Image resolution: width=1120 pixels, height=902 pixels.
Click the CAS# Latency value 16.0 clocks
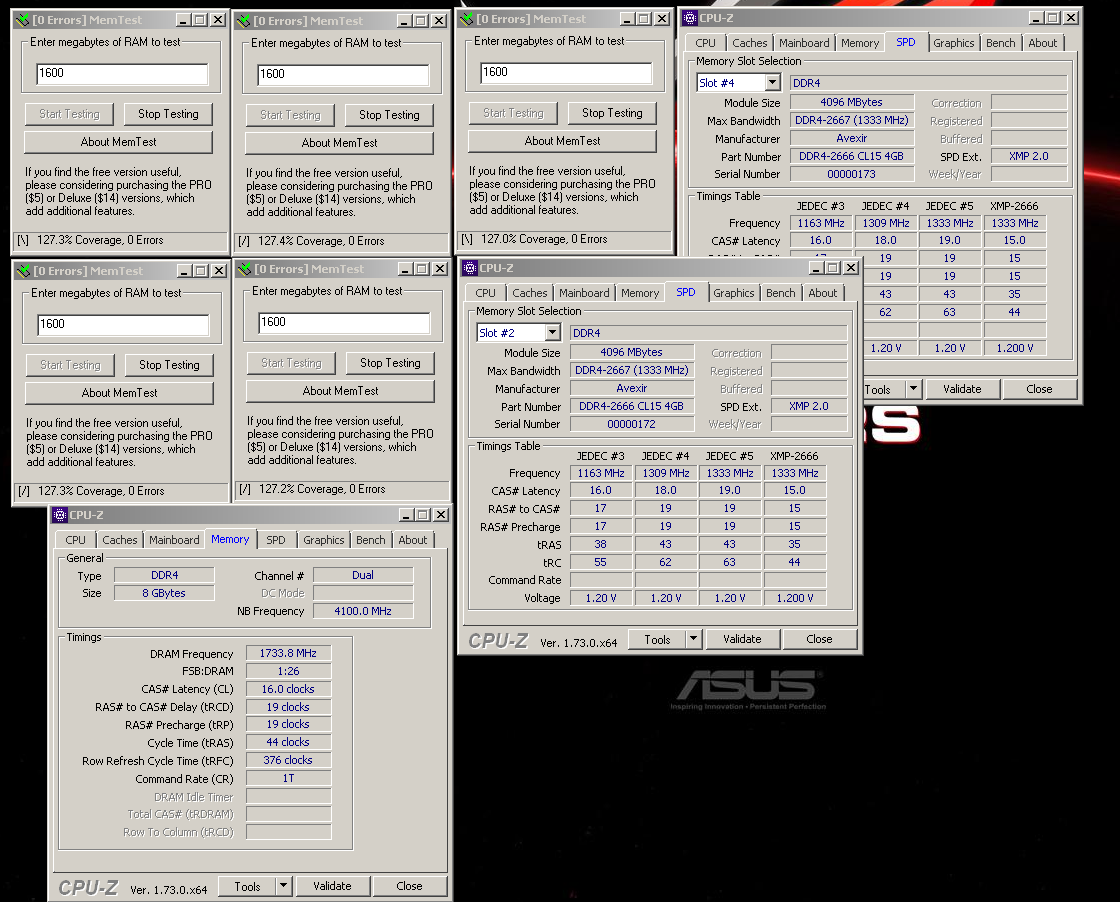point(289,688)
